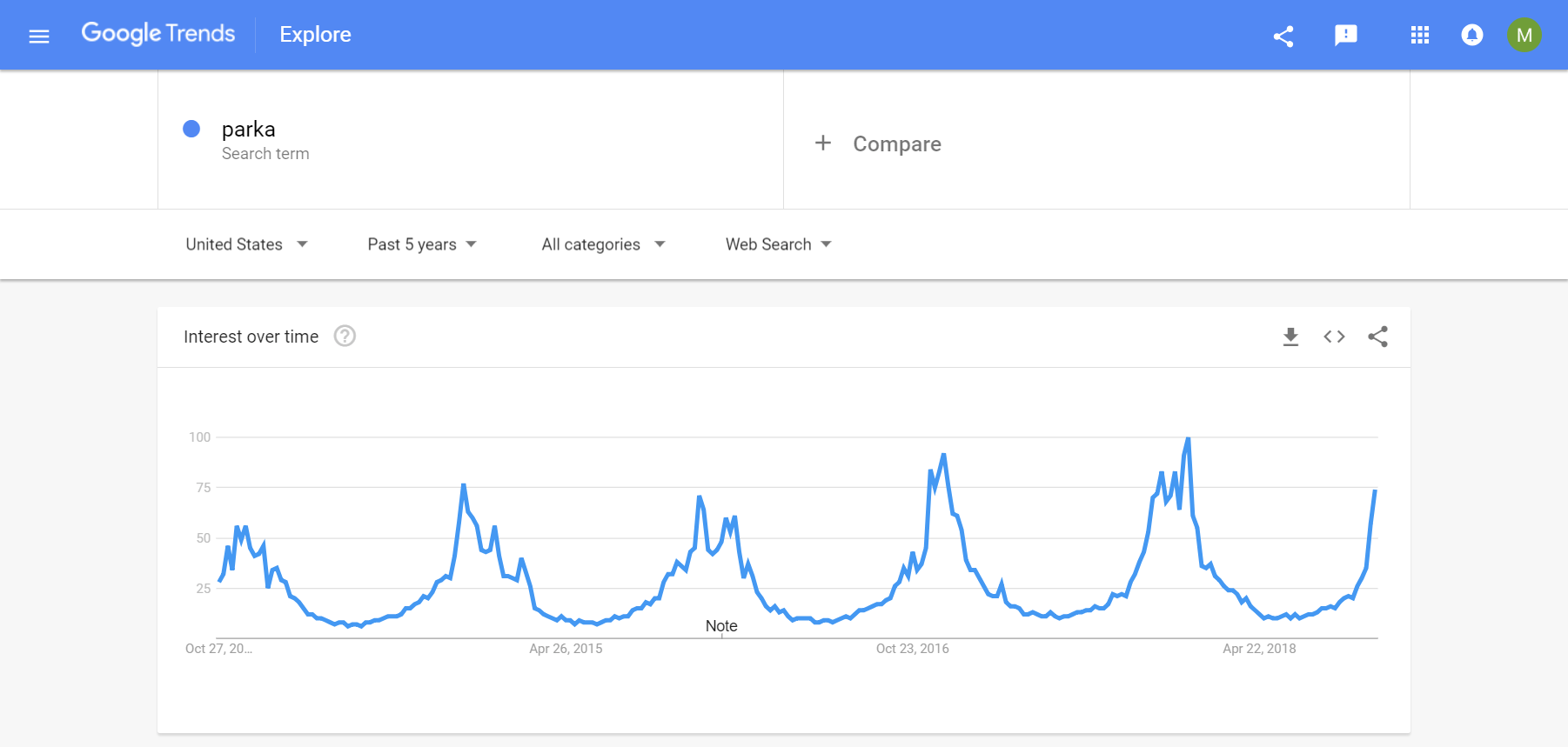Expand the All categories dropdown
The height and width of the screenshot is (747, 1568).
coord(603,244)
